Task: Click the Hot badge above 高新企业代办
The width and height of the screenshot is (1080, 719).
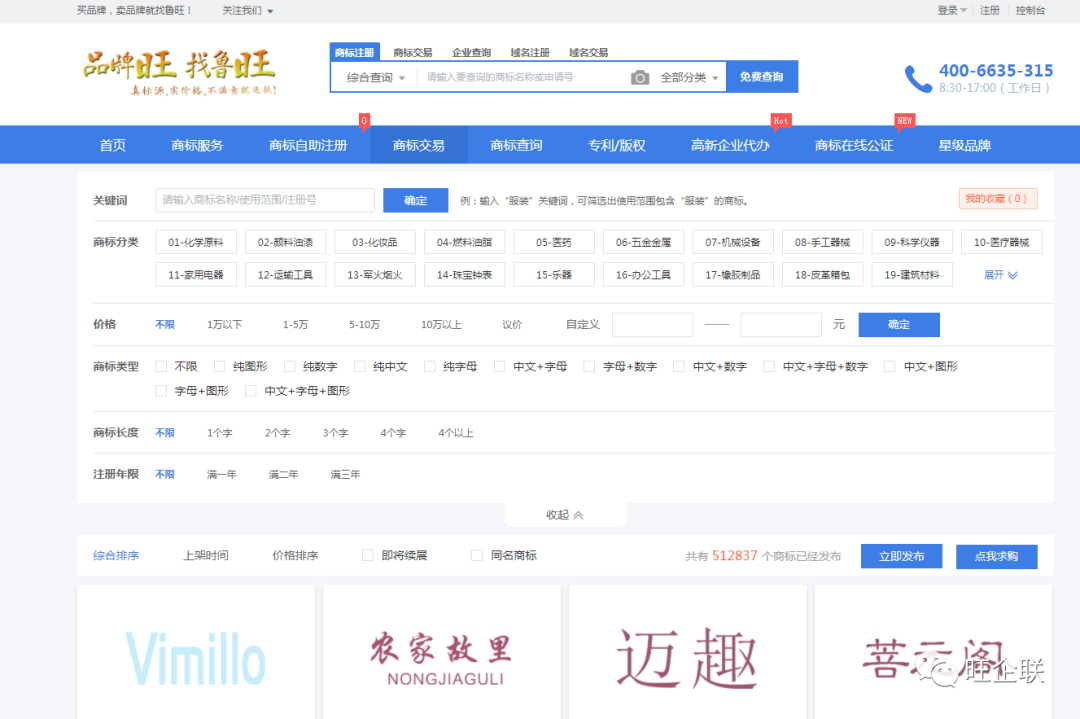Action: [781, 120]
